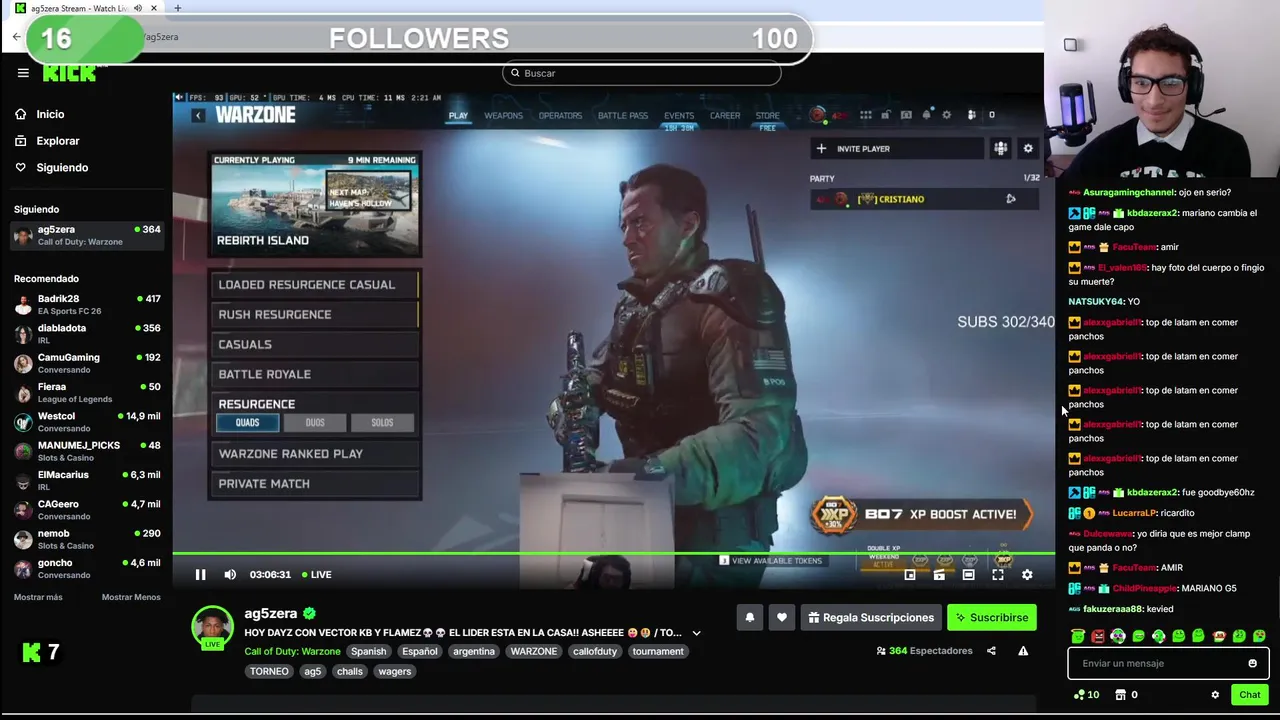1280x720 pixels.
Task: Toggle notification bell for ag5zera
Action: click(750, 618)
